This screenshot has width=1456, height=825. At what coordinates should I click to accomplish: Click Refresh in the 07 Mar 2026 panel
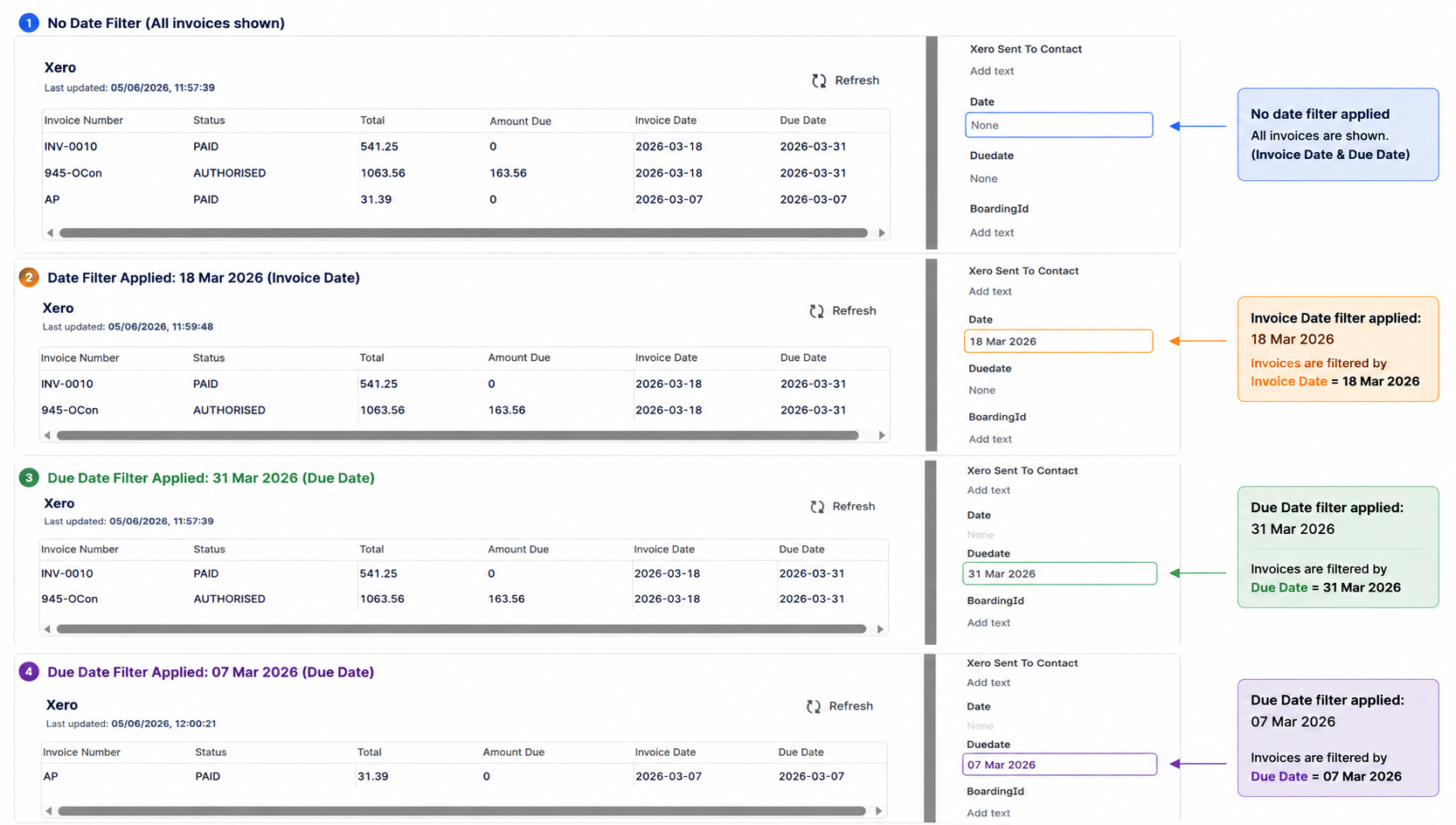point(839,706)
